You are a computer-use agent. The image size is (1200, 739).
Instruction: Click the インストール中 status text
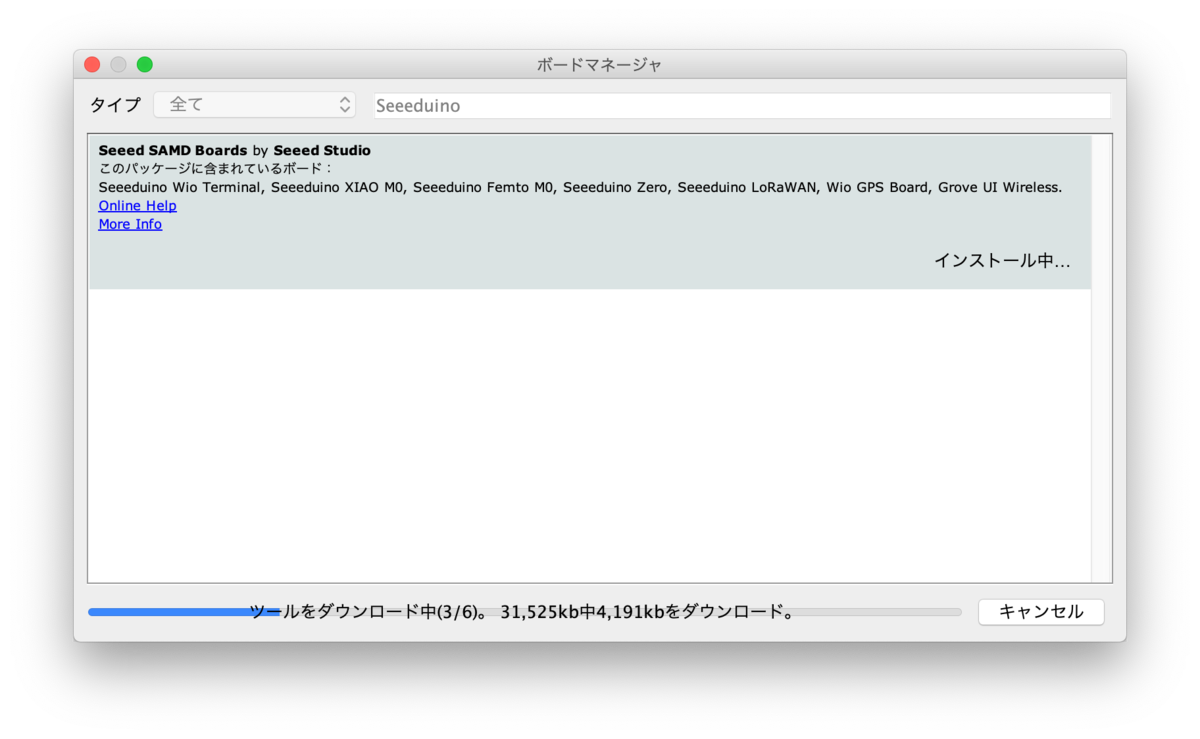click(1001, 259)
